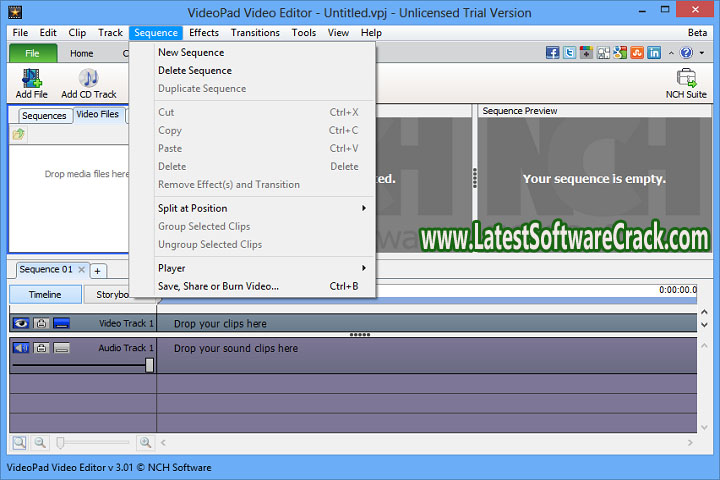
Task: Open the dropdown arrow next to help icon
Action: click(x=702, y=53)
